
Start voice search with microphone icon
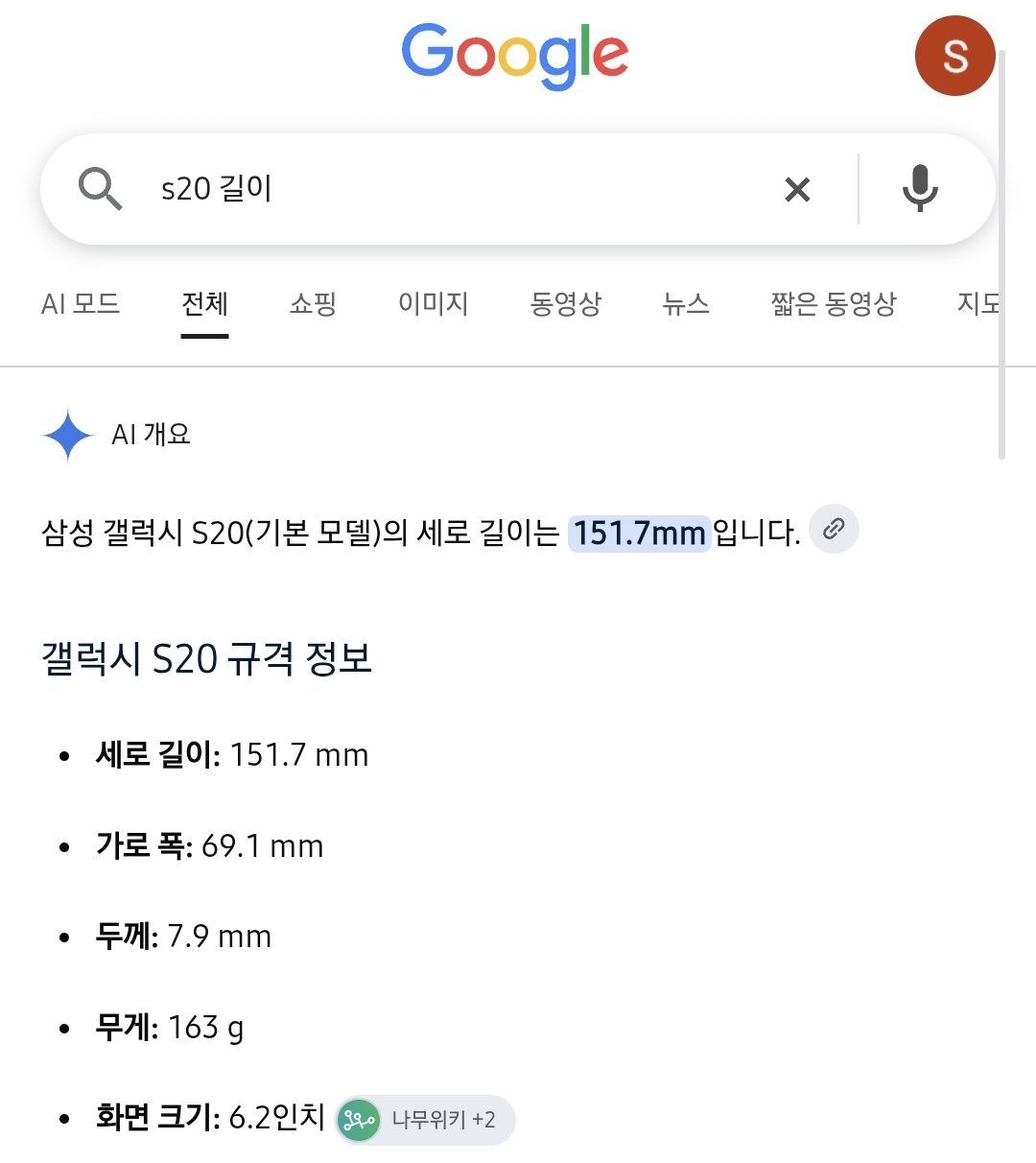click(x=920, y=188)
